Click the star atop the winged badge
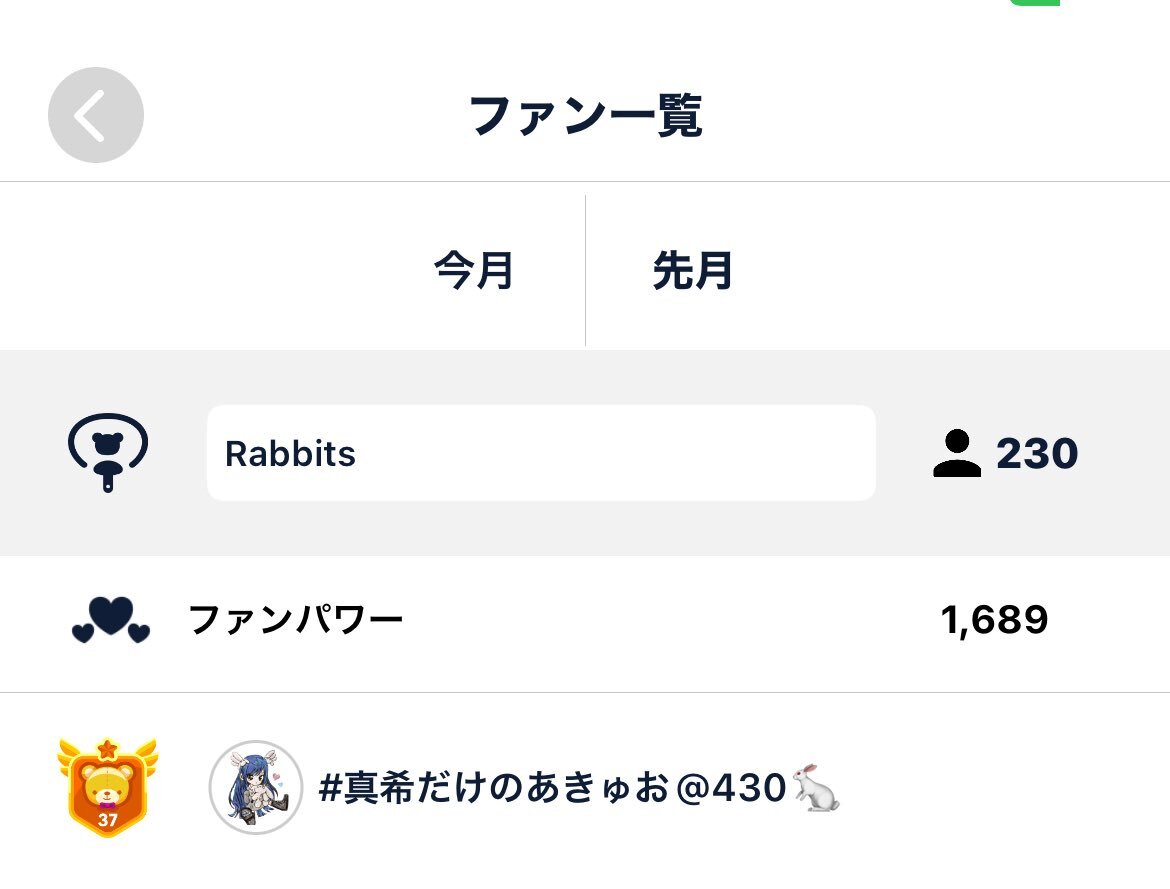The width and height of the screenshot is (1170, 889). 107,748
